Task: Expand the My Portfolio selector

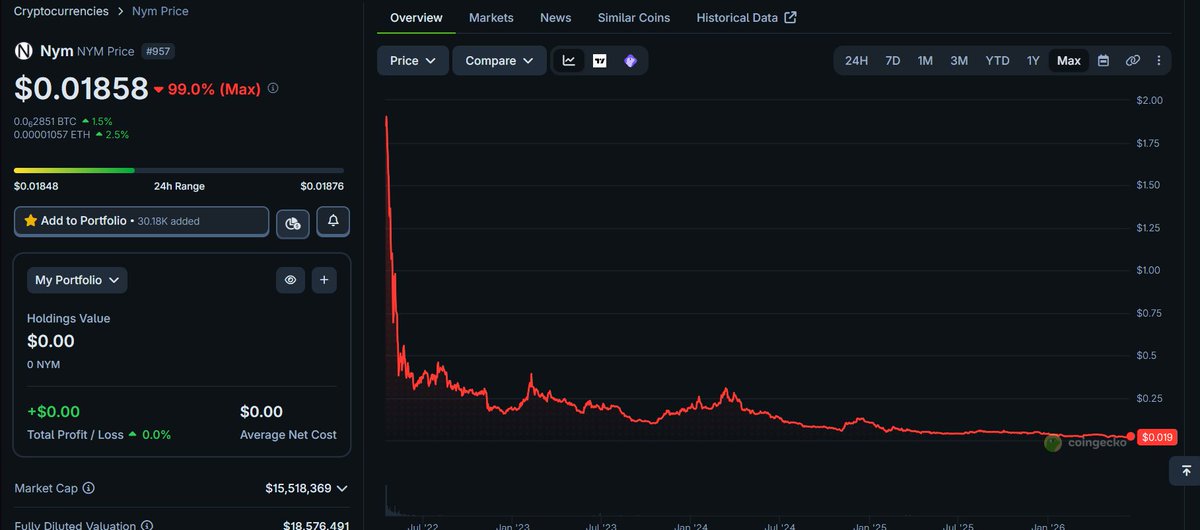Action: [77, 280]
